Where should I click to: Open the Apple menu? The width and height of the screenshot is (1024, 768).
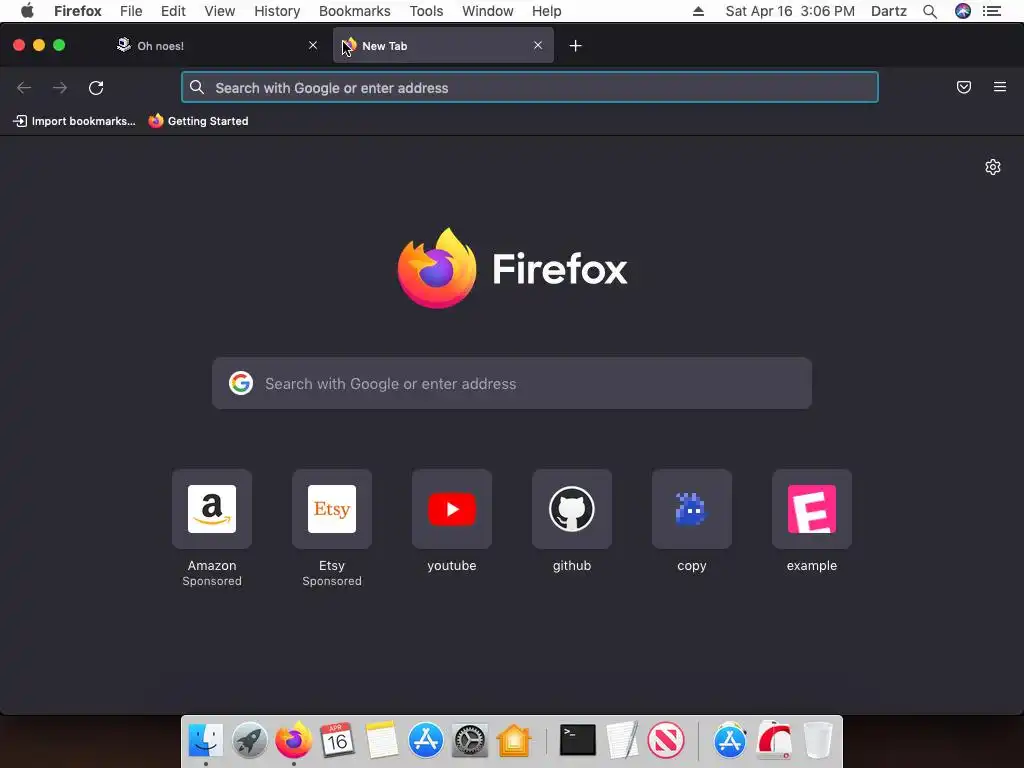[27, 11]
